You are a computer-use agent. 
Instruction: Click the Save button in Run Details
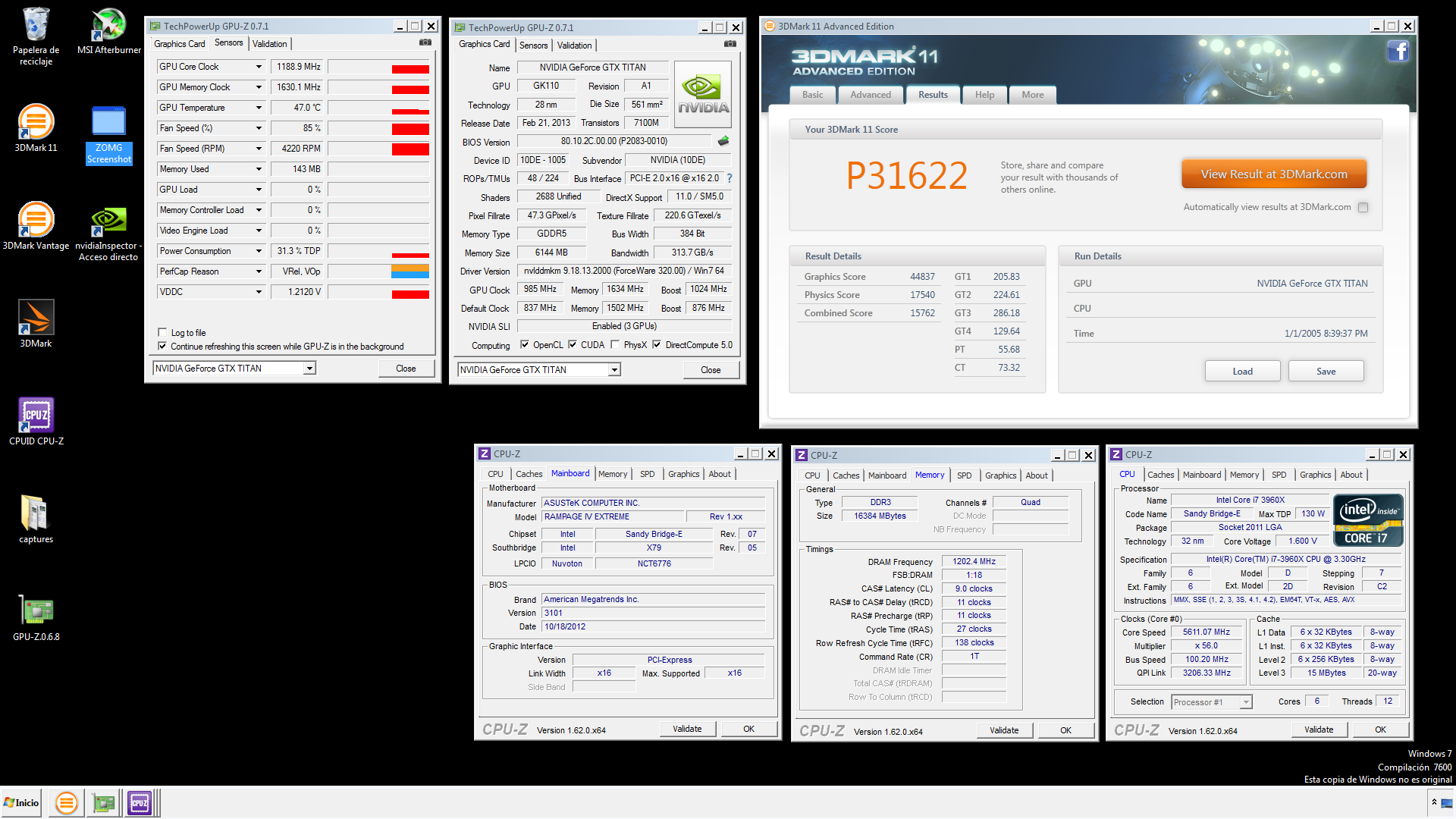(x=1326, y=371)
